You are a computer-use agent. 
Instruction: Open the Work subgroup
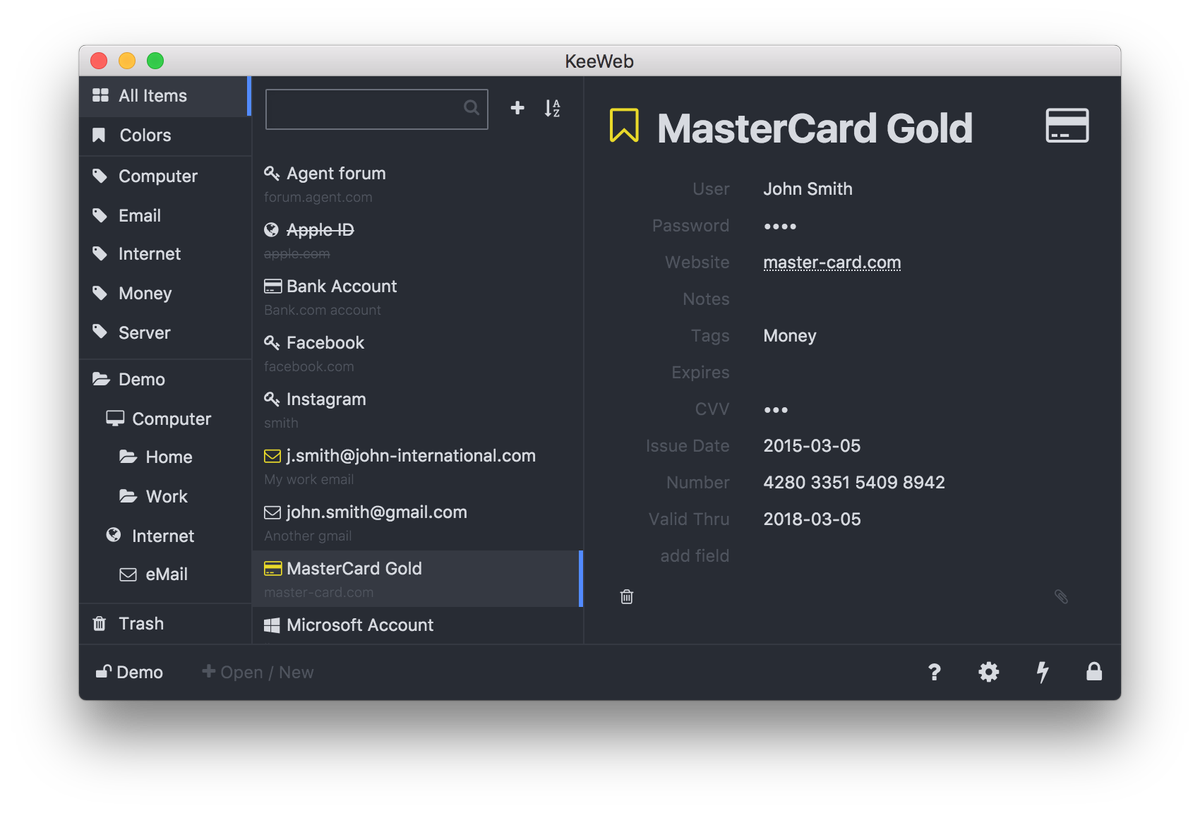pos(165,496)
